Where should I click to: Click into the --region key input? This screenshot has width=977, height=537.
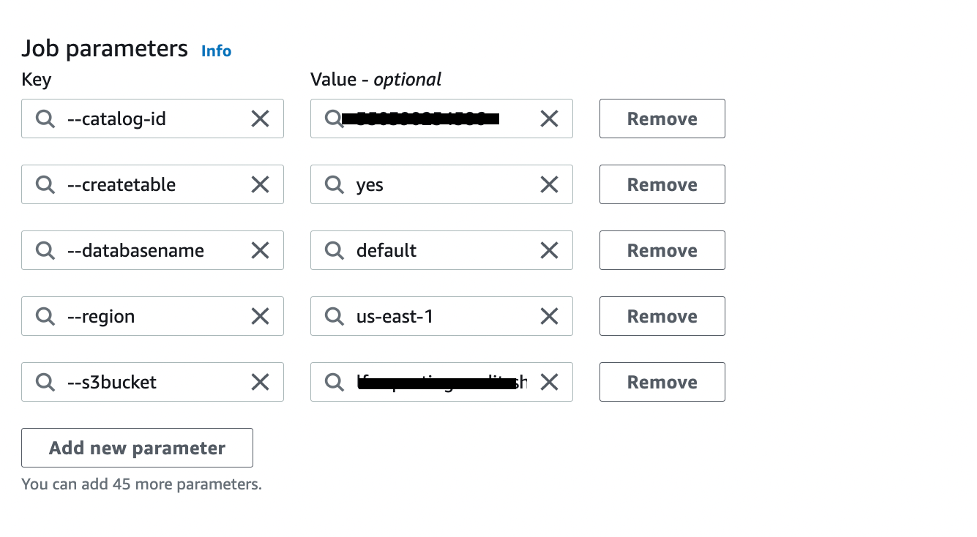coord(150,317)
